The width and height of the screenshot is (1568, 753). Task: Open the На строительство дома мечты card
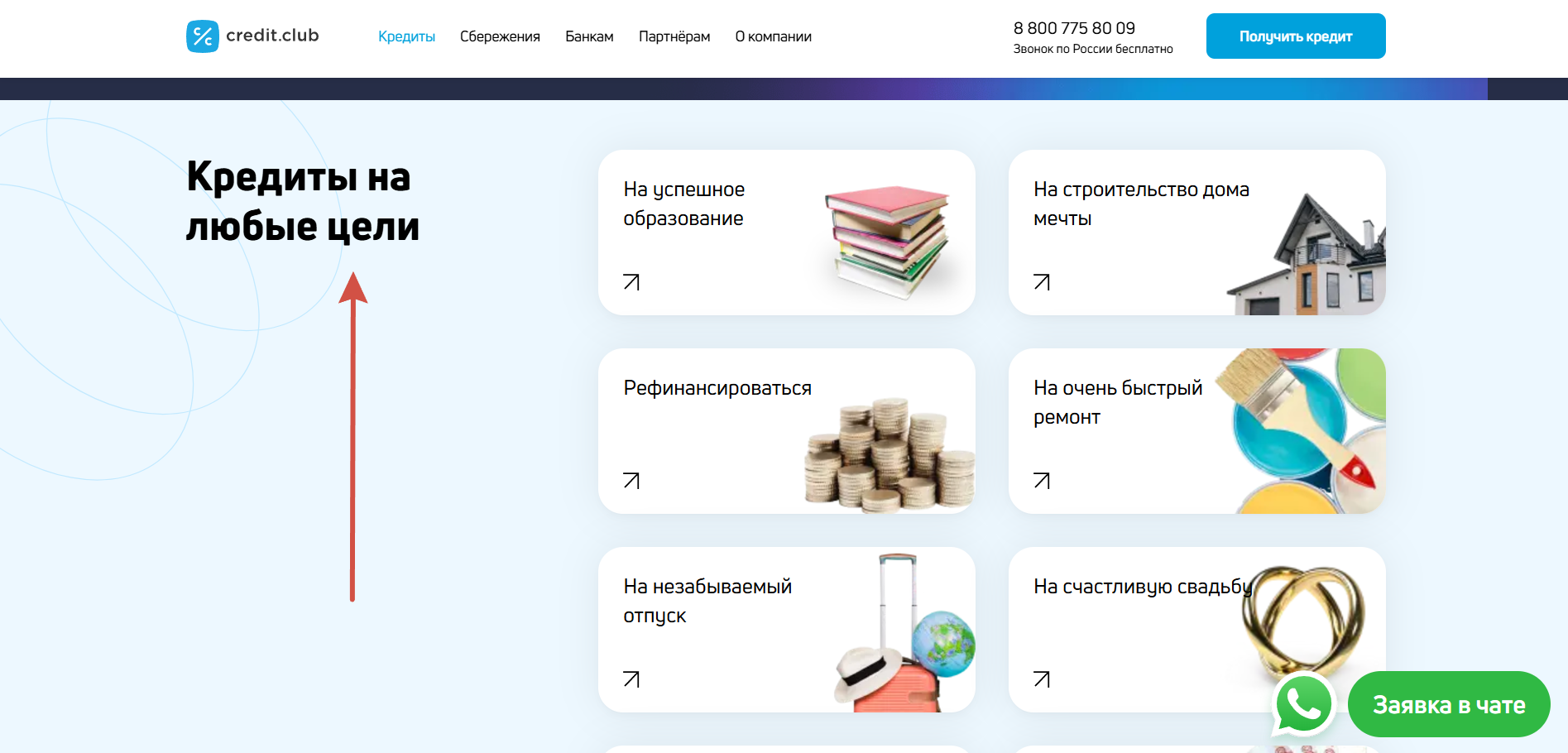click(1197, 233)
